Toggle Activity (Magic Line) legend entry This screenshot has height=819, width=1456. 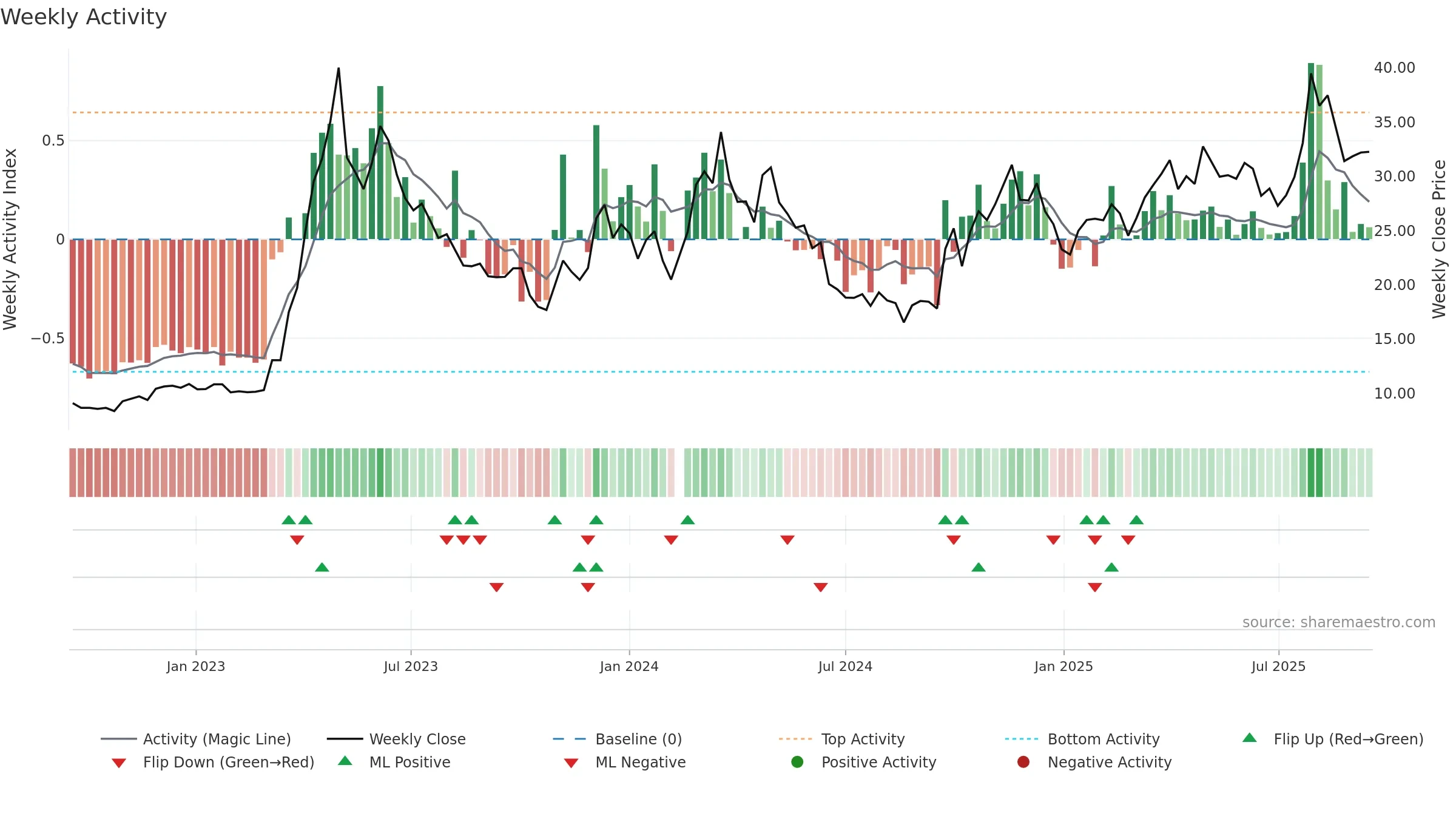click(x=196, y=739)
